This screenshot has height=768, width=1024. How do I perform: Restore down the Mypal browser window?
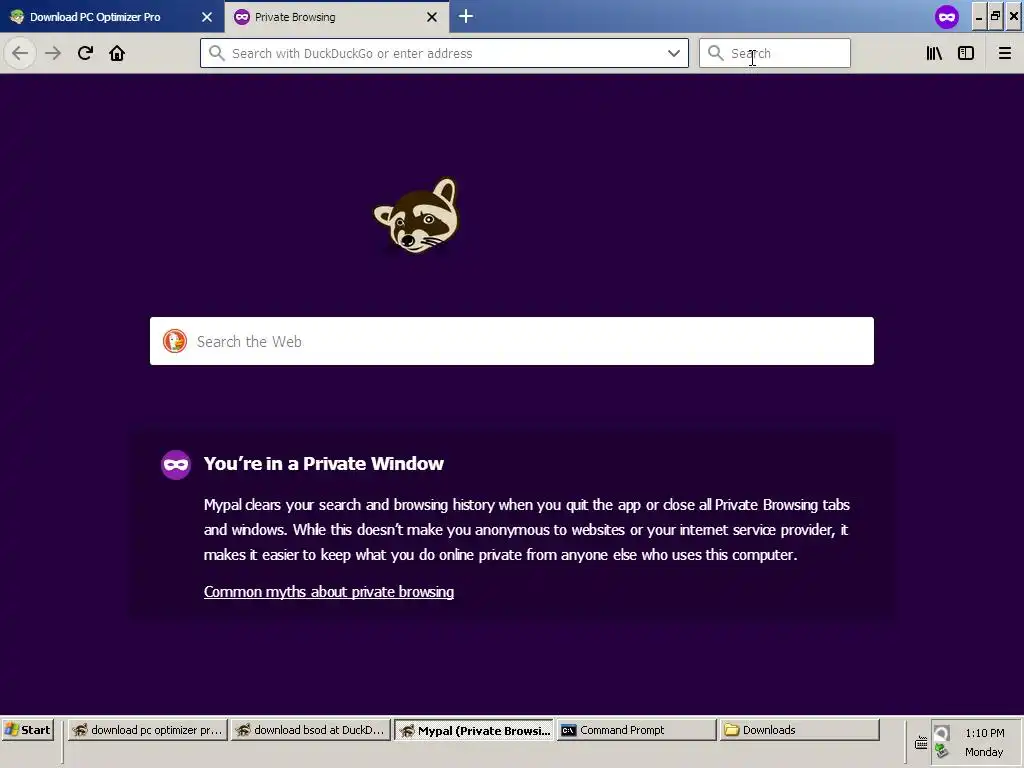(996, 17)
